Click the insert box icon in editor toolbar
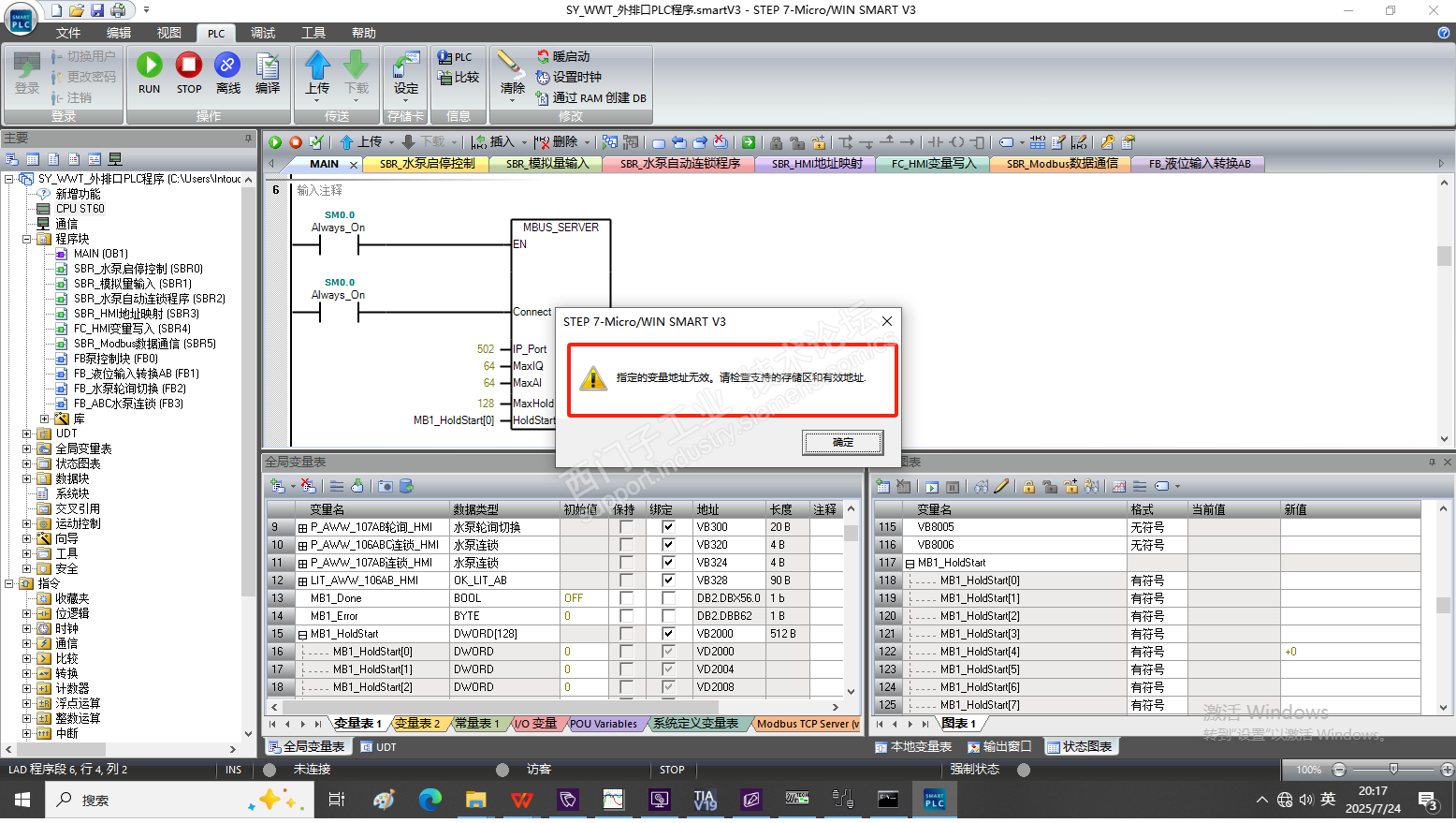The image size is (1456, 823). (x=978, y=142)
